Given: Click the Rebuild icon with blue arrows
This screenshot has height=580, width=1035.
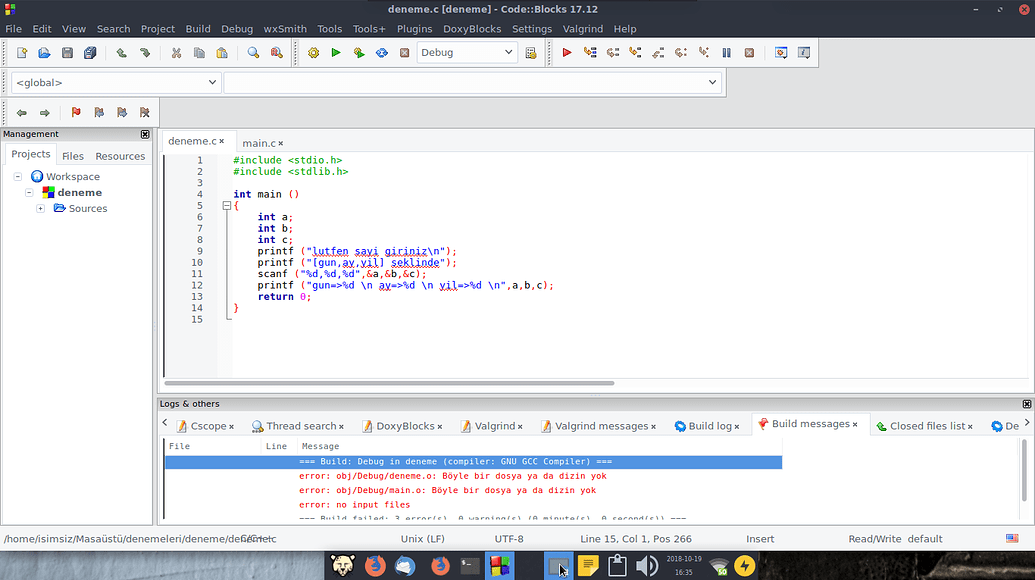Looking at the screenshot, I should click(x=382, y=53).
